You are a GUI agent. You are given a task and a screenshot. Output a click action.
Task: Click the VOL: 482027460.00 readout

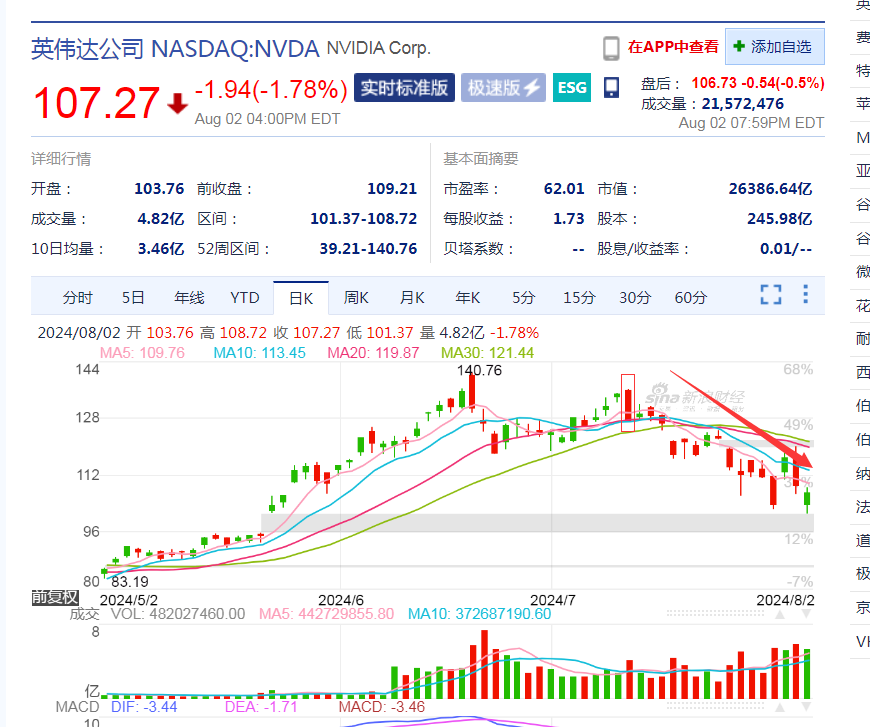pos(178,614)
